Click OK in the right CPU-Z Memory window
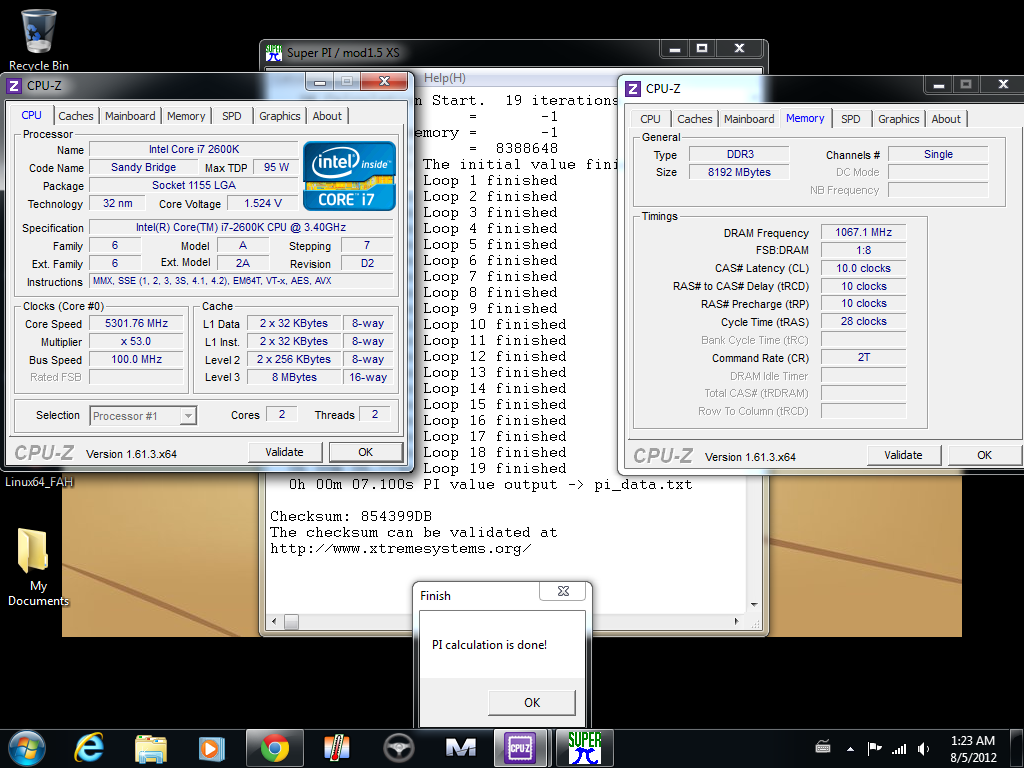 (x=985, y=455)
